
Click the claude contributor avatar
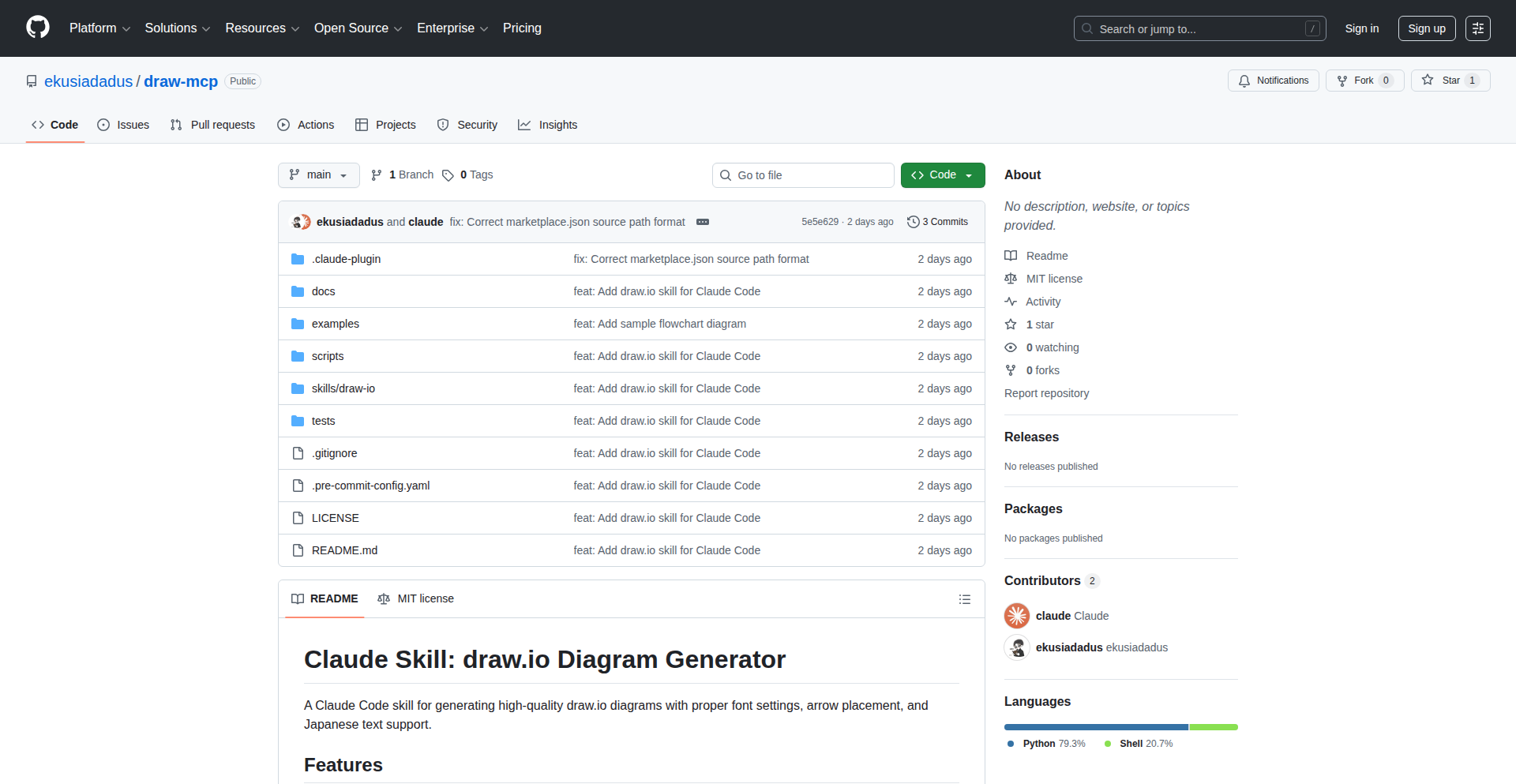[x=1017, y=616]
